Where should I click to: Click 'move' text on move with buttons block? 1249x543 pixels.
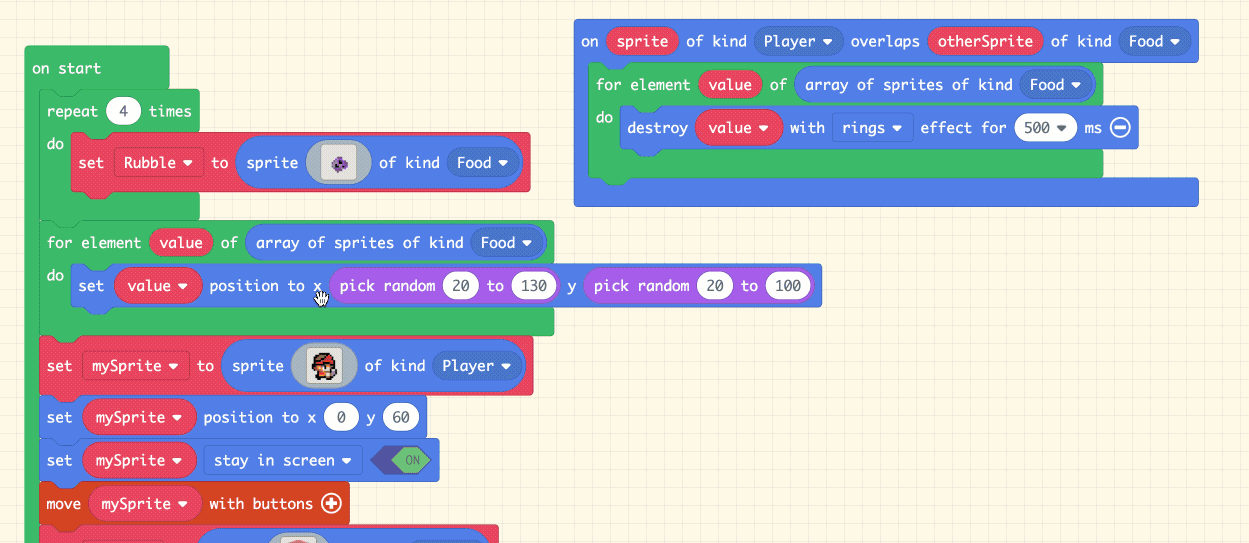[64, 504]
